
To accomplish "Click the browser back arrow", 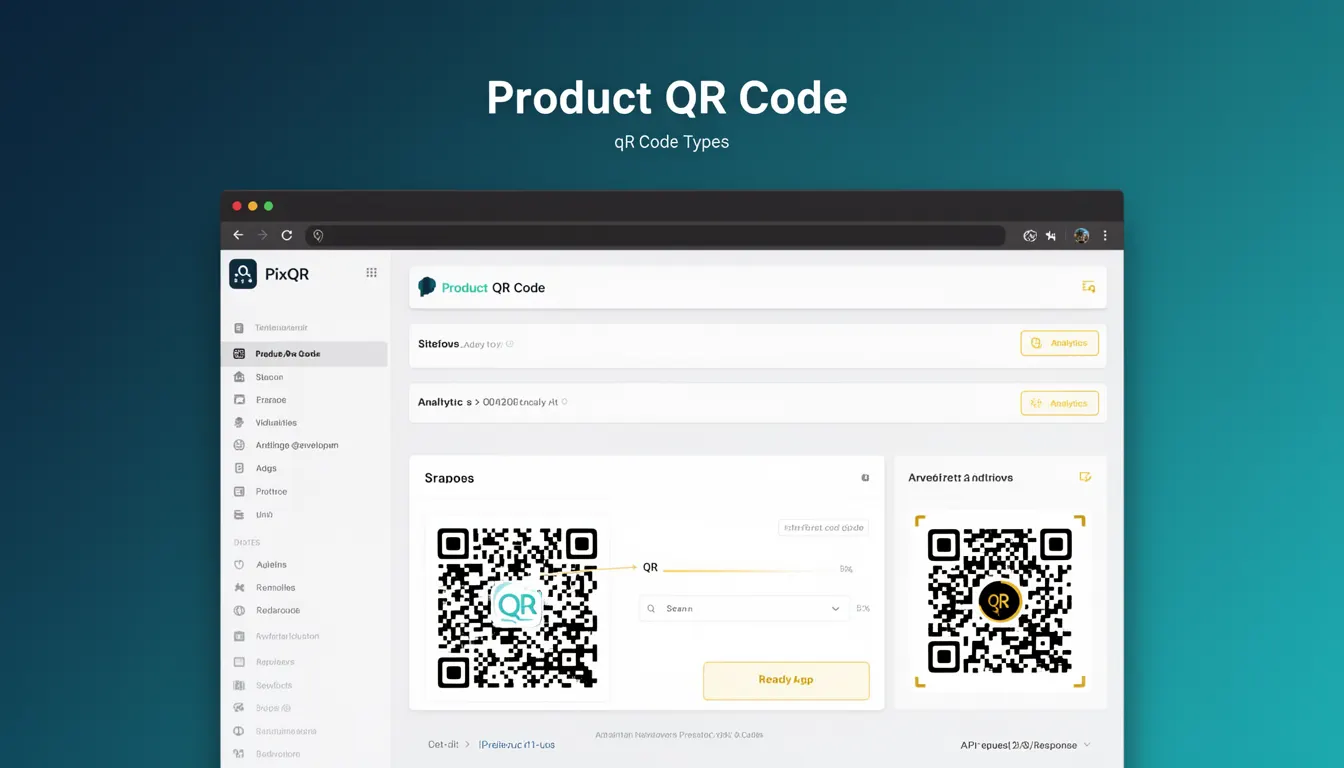I will coord(238,235).
